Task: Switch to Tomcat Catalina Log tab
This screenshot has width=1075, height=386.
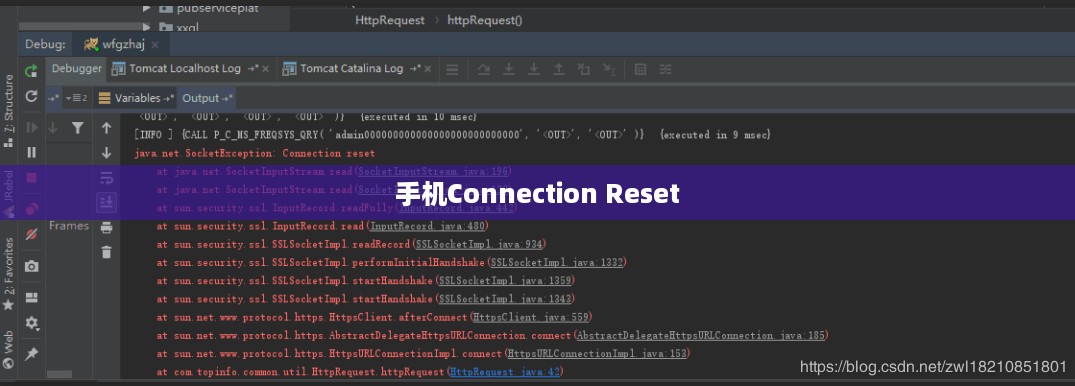Action: [x=352, y=69]
